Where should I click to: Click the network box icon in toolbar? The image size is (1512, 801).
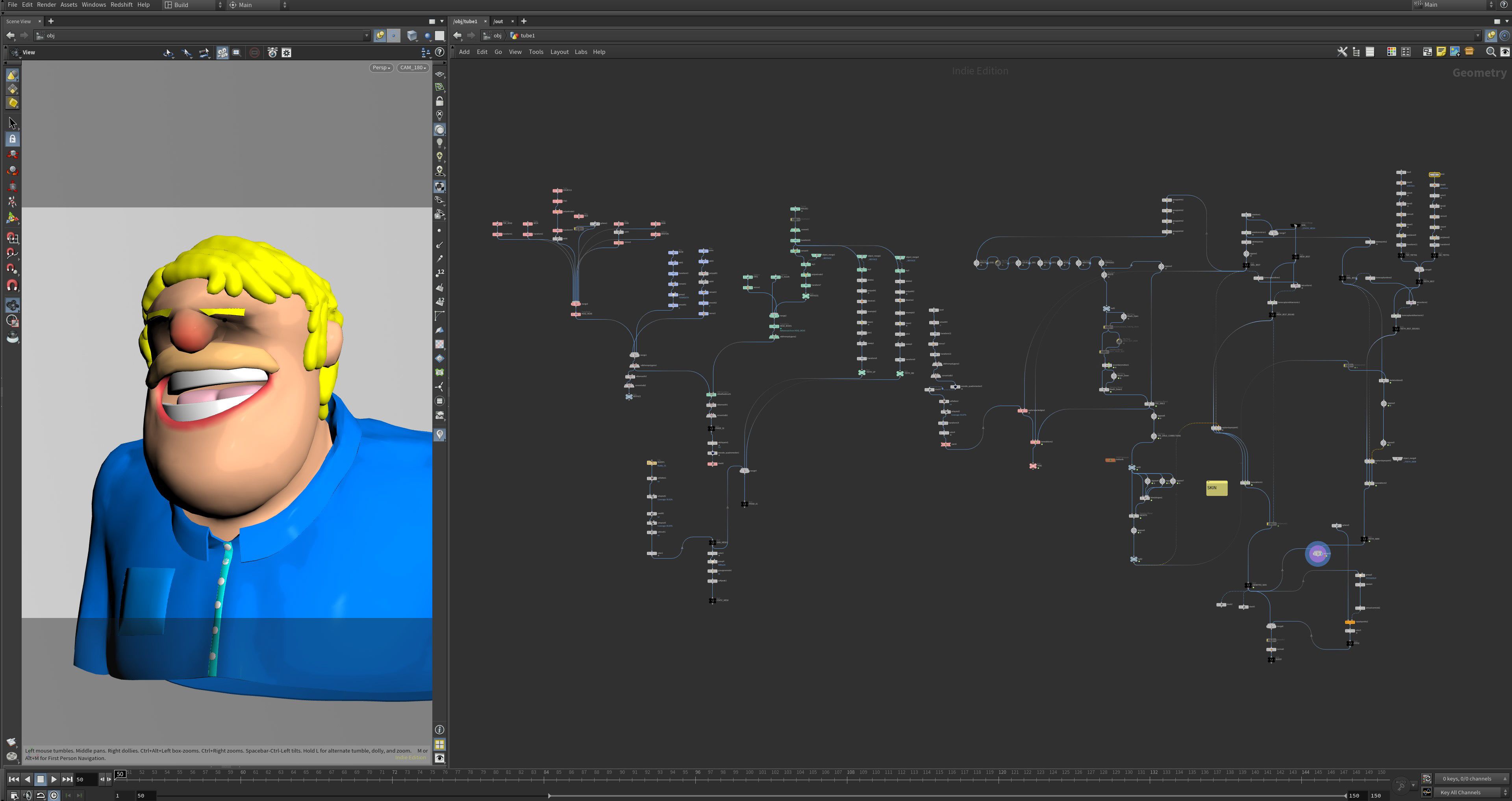(1427, 52)
